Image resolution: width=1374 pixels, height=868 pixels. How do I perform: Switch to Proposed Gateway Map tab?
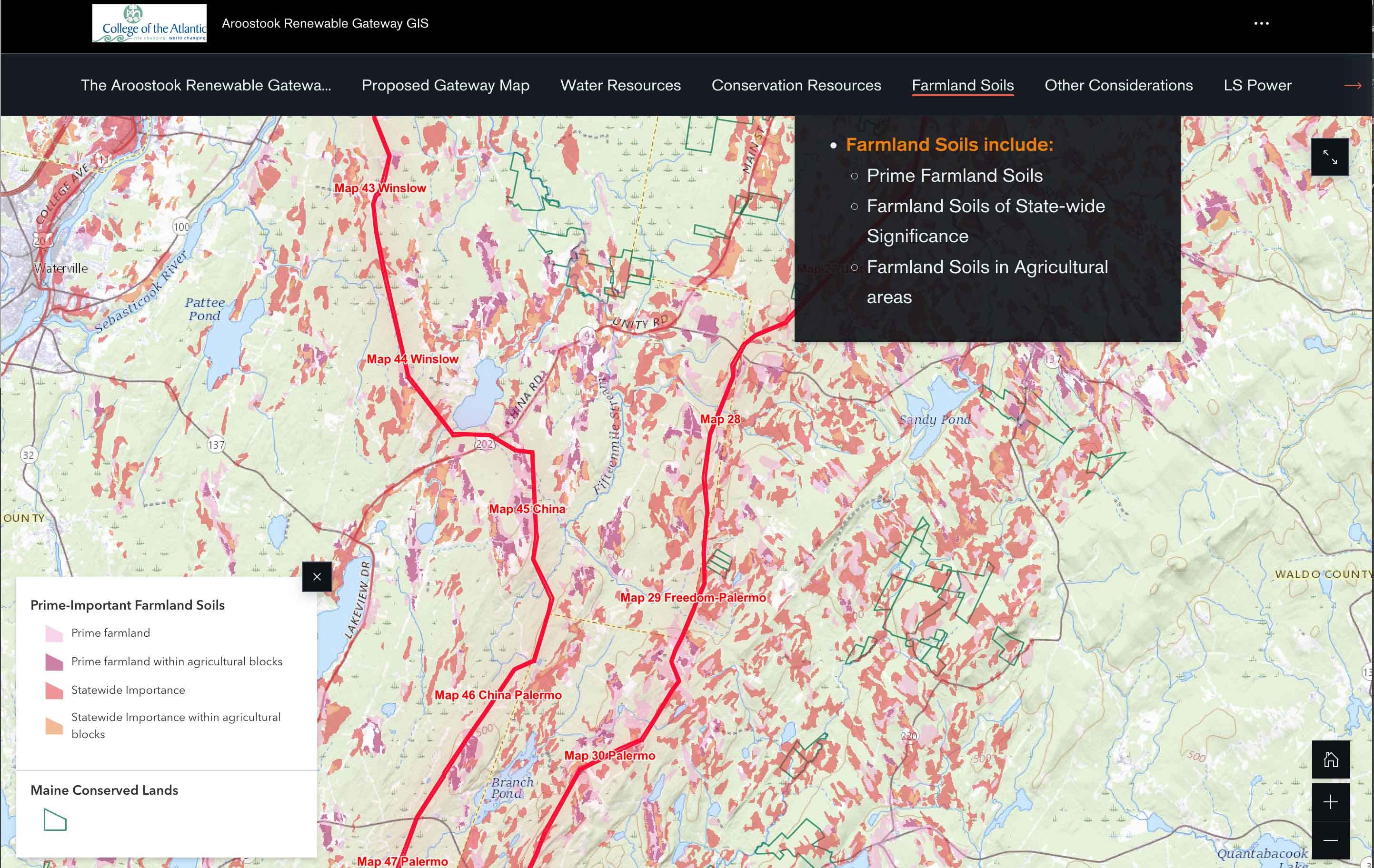tap(446, 85)
